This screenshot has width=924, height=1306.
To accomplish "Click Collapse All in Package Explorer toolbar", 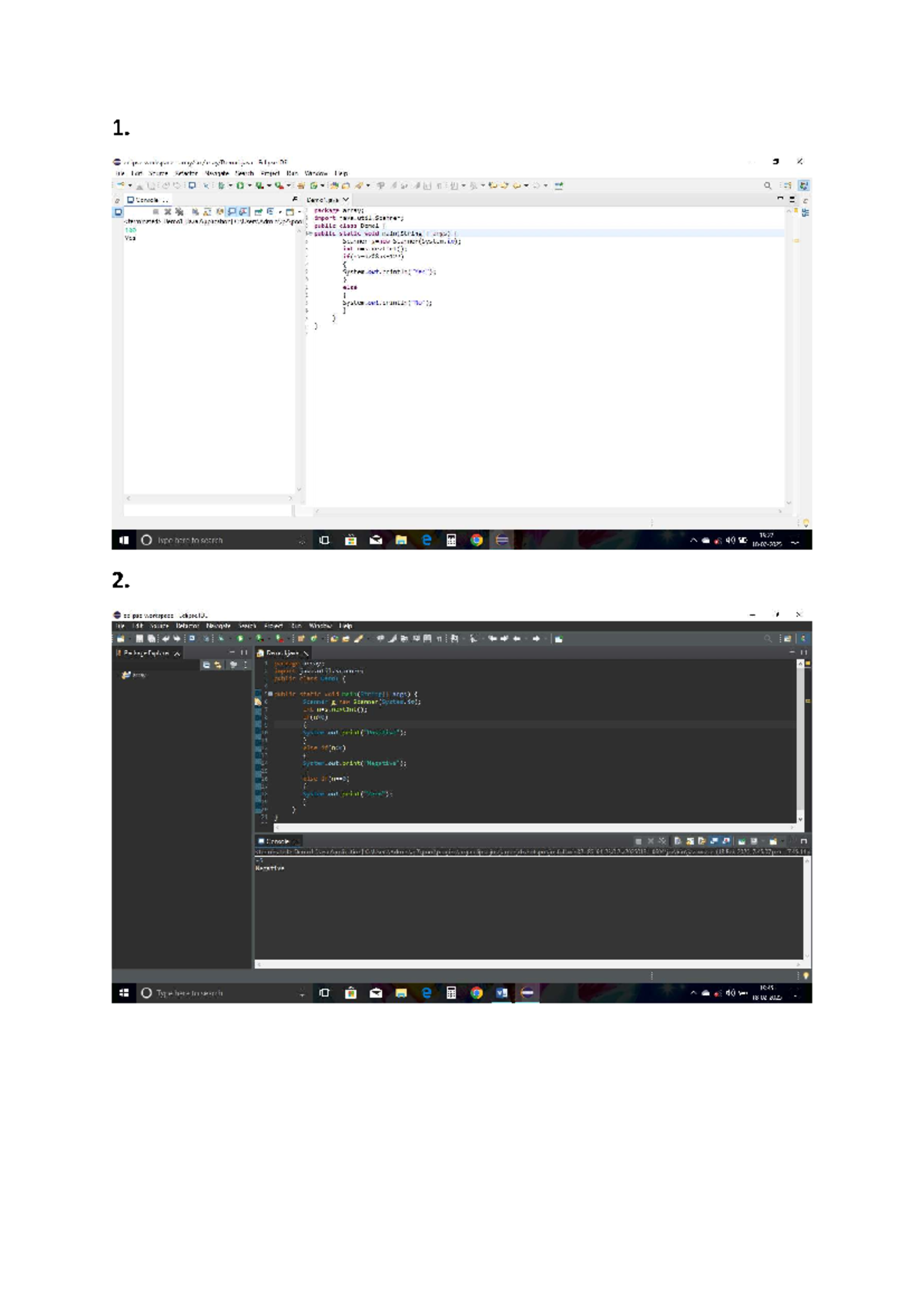I will tap(206, 665).
